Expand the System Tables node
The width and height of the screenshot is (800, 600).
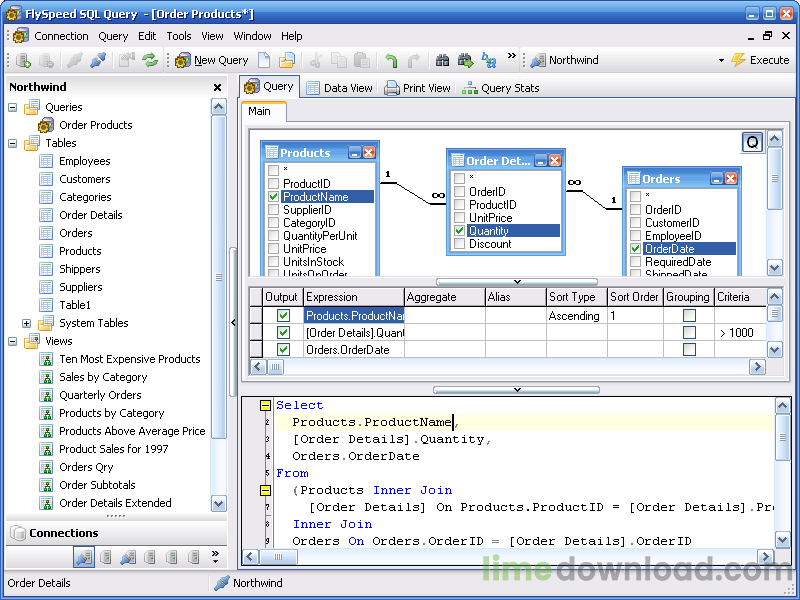pos(27,323)
